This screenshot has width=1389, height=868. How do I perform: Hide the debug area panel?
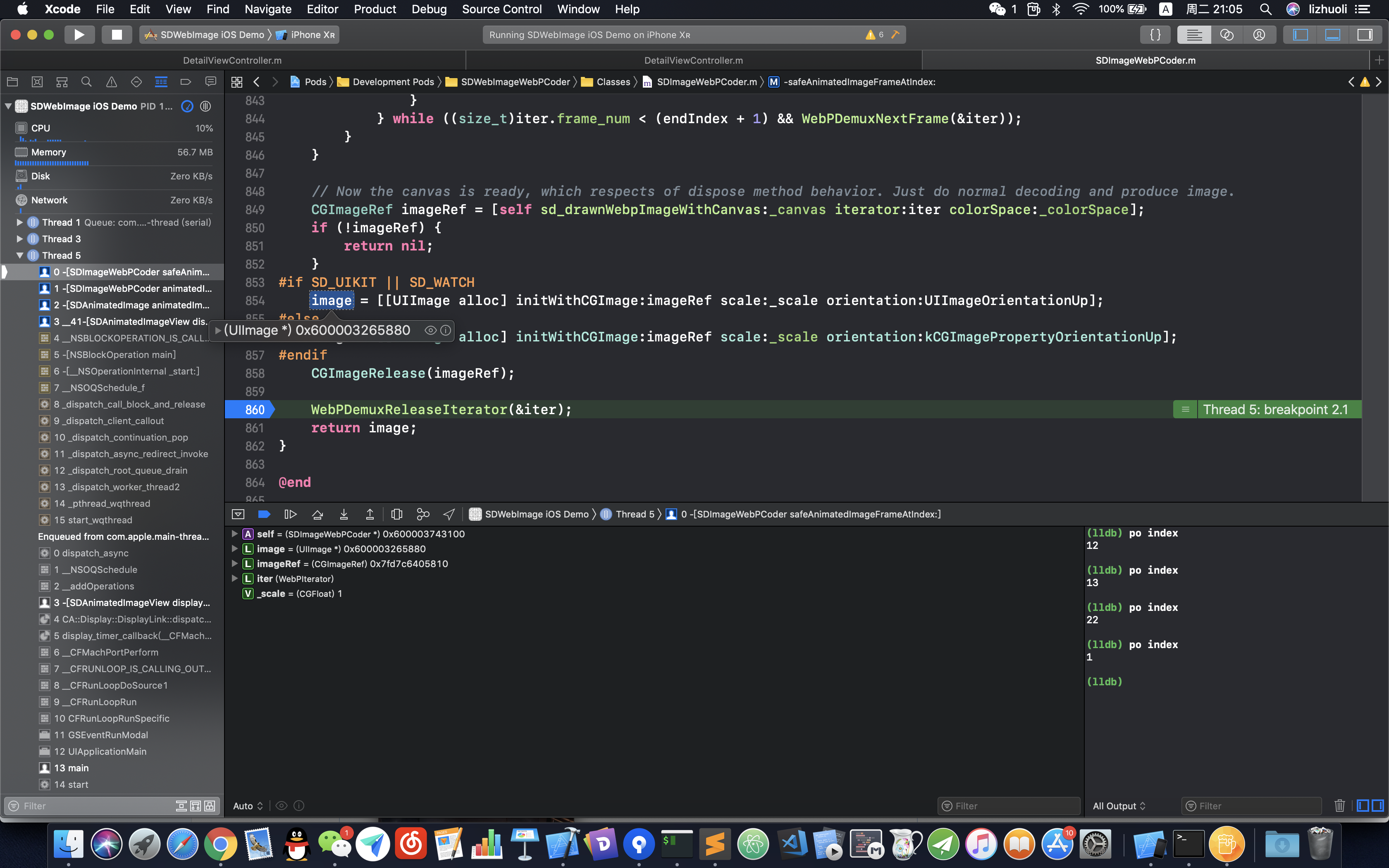click(x=238, y=514)
